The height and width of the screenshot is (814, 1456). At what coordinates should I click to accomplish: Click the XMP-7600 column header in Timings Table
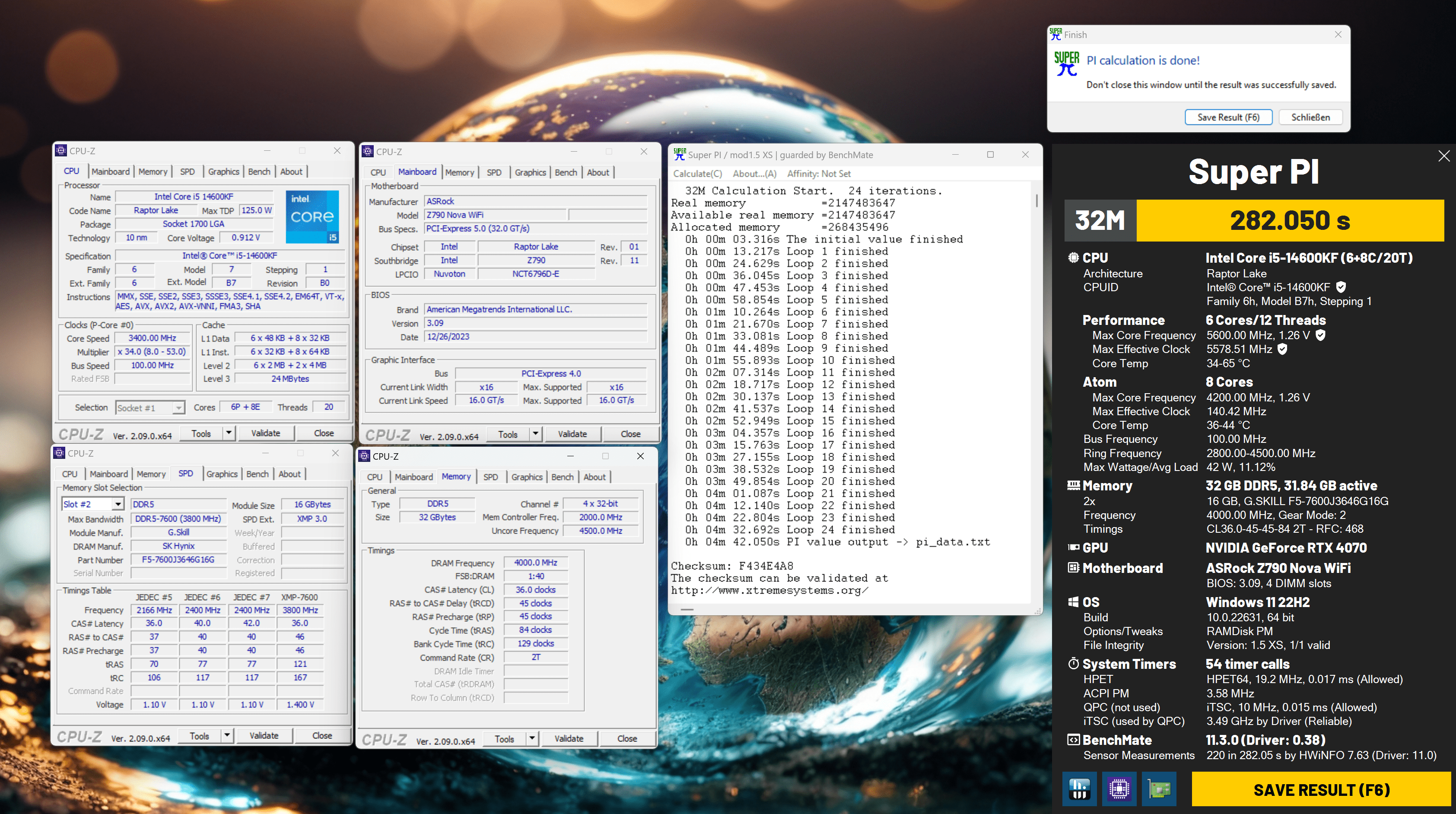click(x=299, y=597)
